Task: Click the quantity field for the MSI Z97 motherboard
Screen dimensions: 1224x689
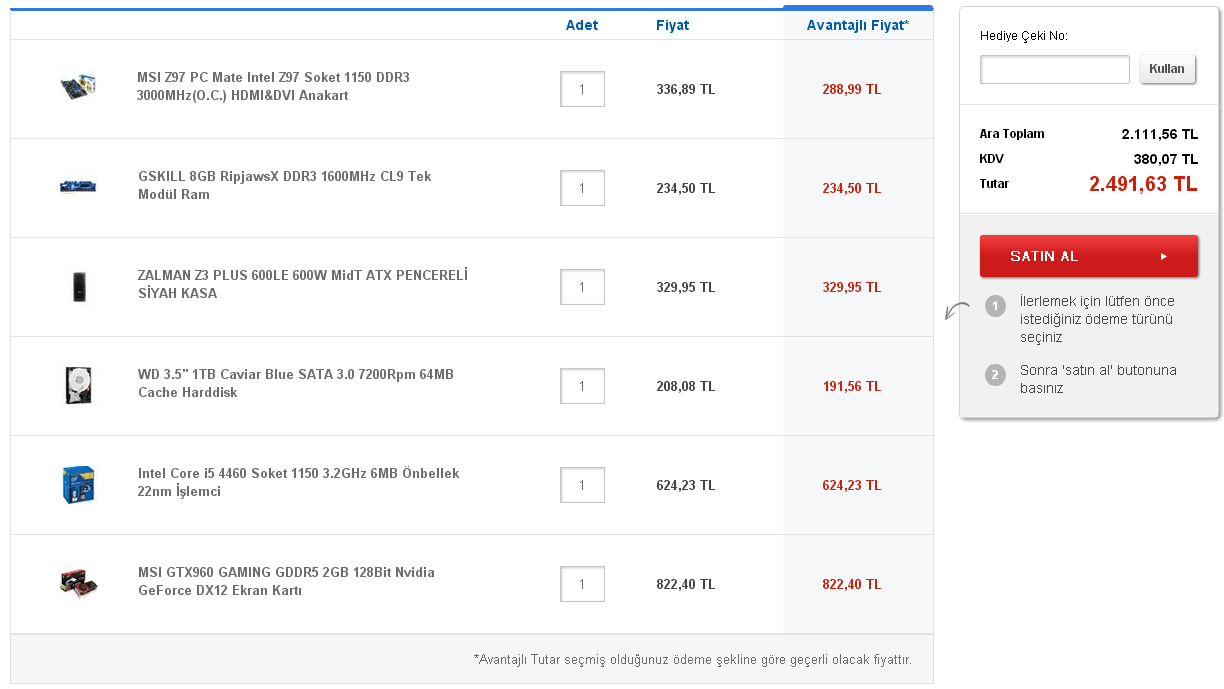Action: pyautogui.click(x=582, y=89)
